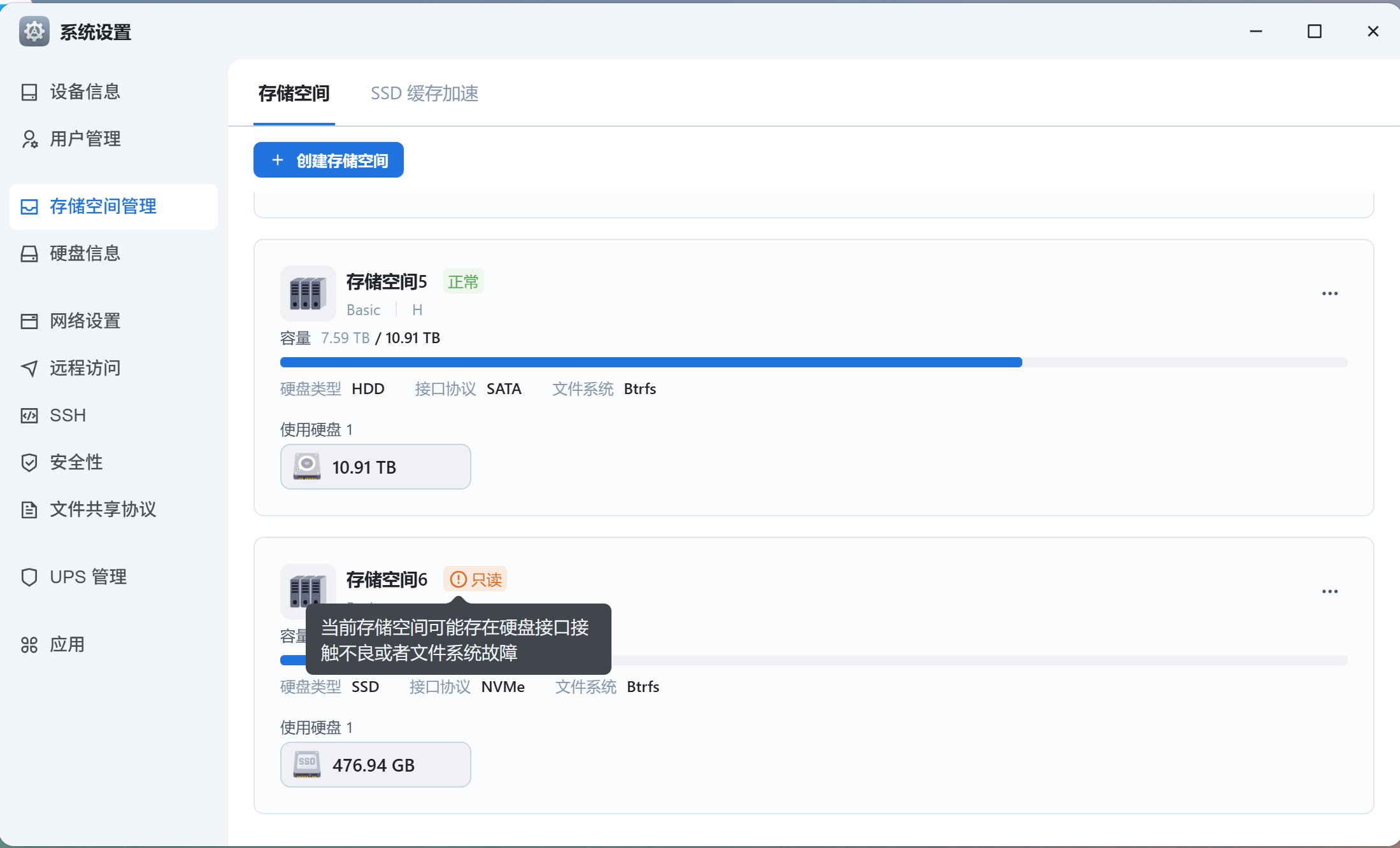Open 硬盘信息 disk info
Image resolution: width=1400 pixels, height=848 pixels.
pyautogui.click(x=113, y=253)
